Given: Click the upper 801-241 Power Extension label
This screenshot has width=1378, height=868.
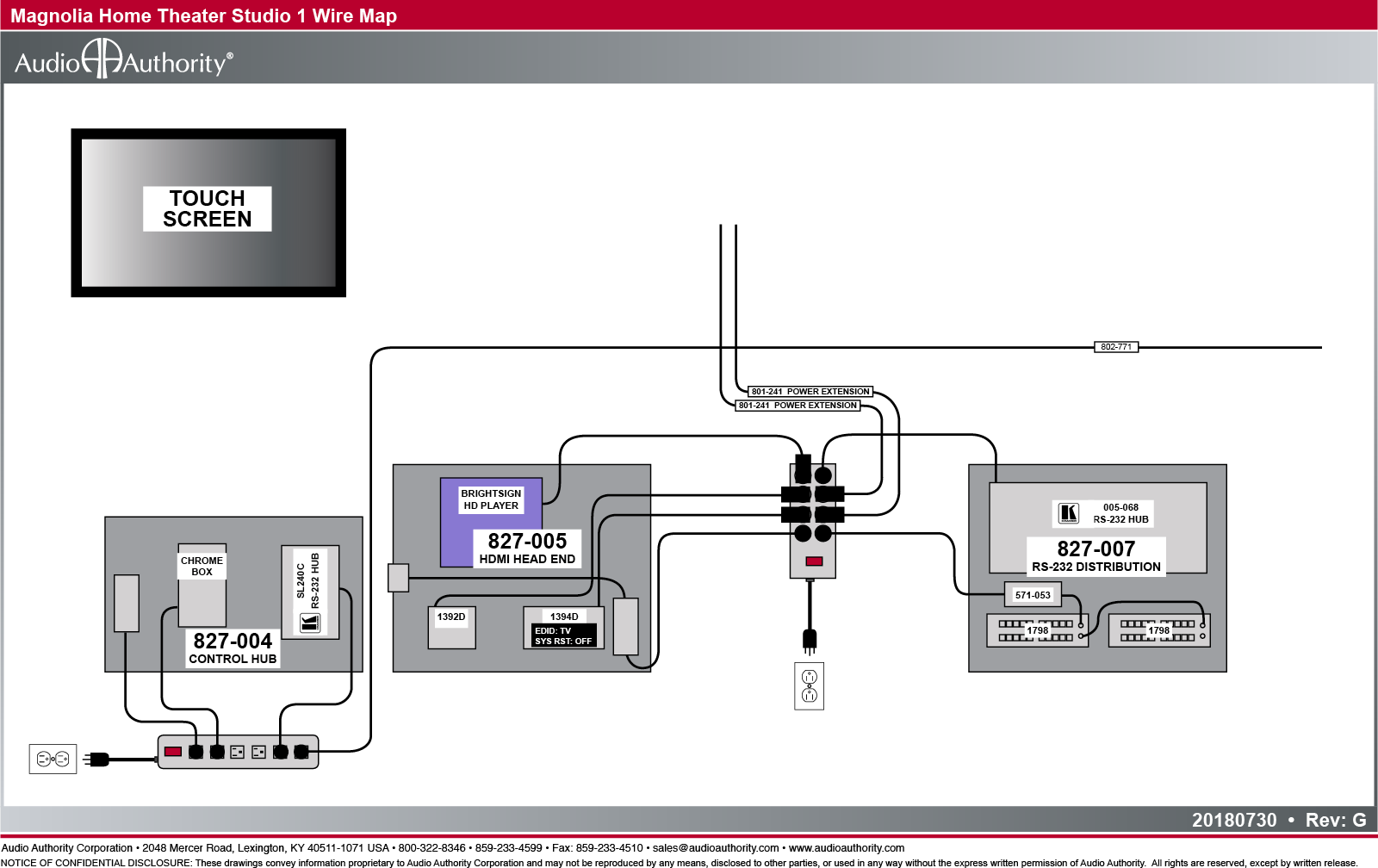Looking at the screenshot, I should [x=810, y=391].
